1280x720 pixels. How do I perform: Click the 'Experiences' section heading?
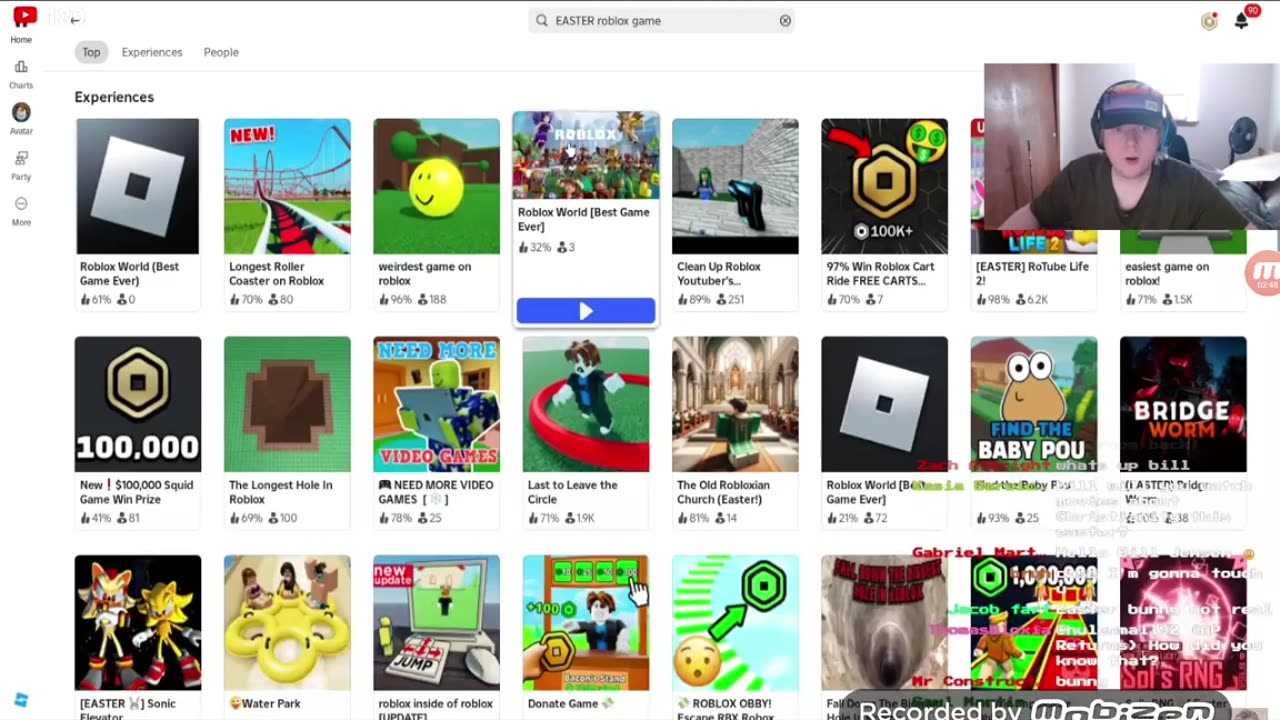tap(114, 97)
